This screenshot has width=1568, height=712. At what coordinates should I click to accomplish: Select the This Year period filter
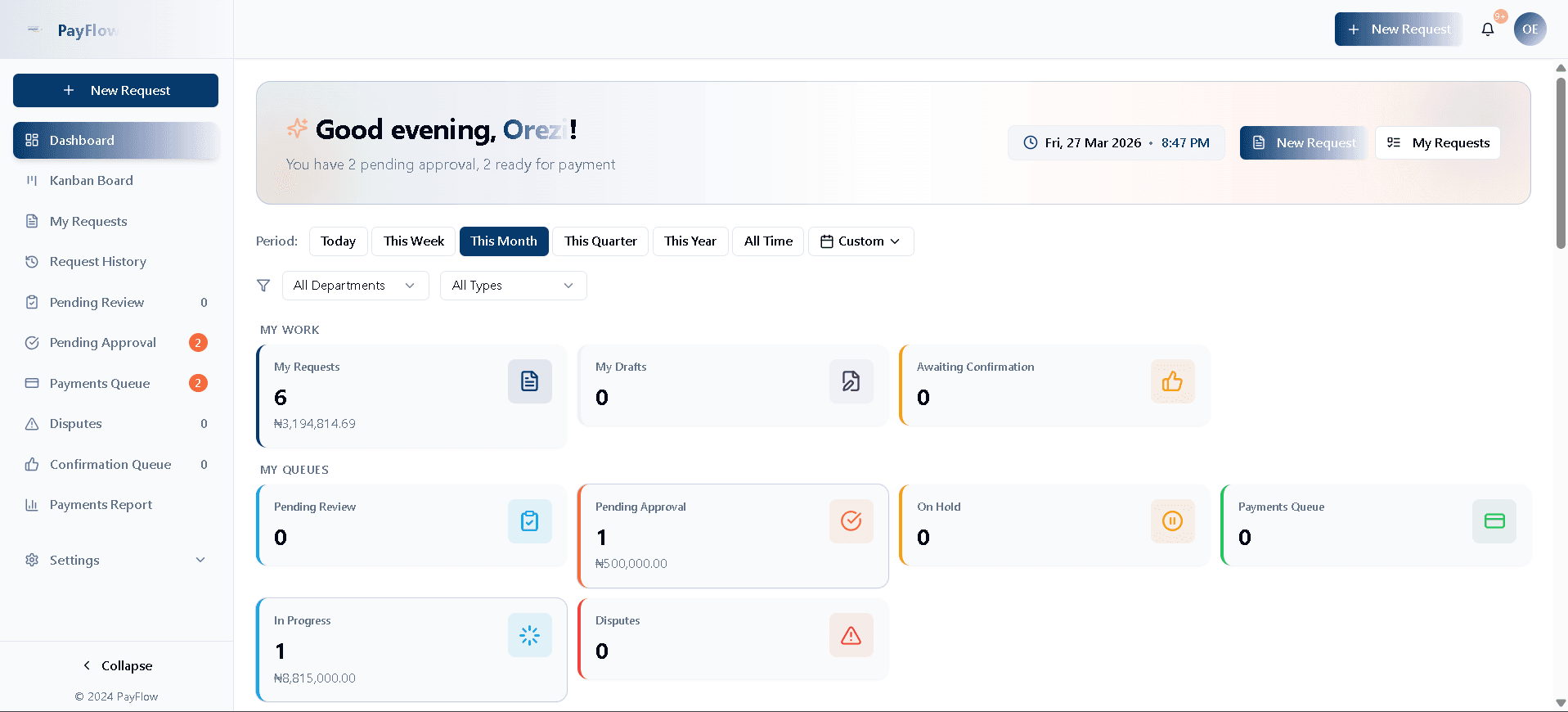pos(690,241)
